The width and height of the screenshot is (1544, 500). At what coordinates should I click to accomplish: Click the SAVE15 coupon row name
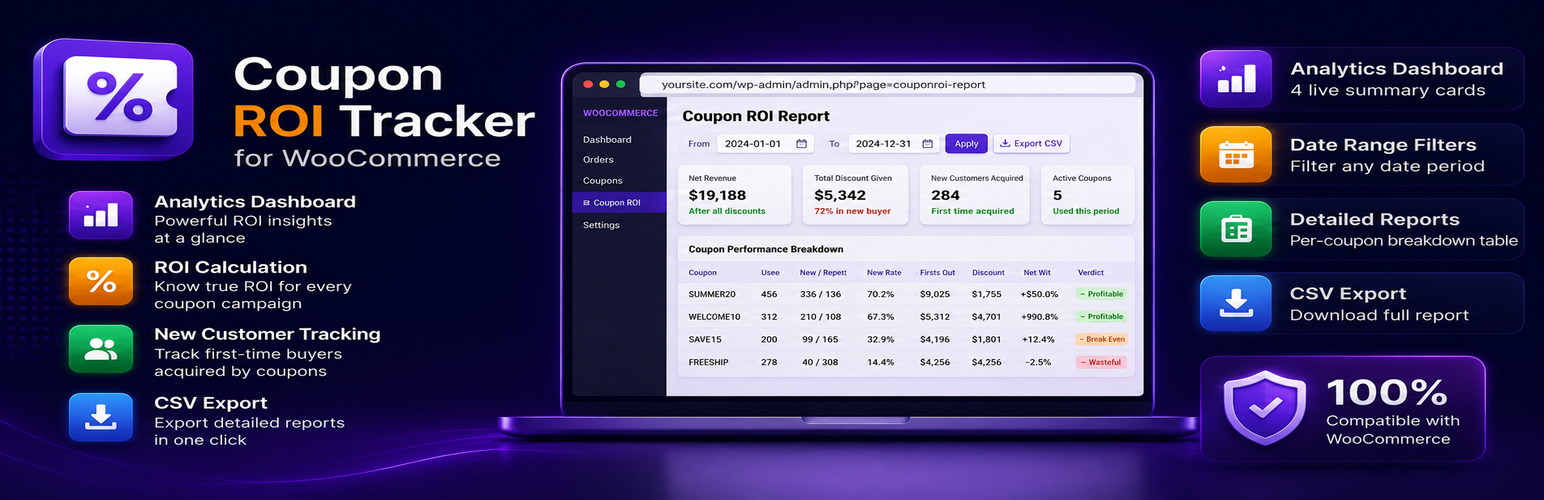tap(706, 340)
